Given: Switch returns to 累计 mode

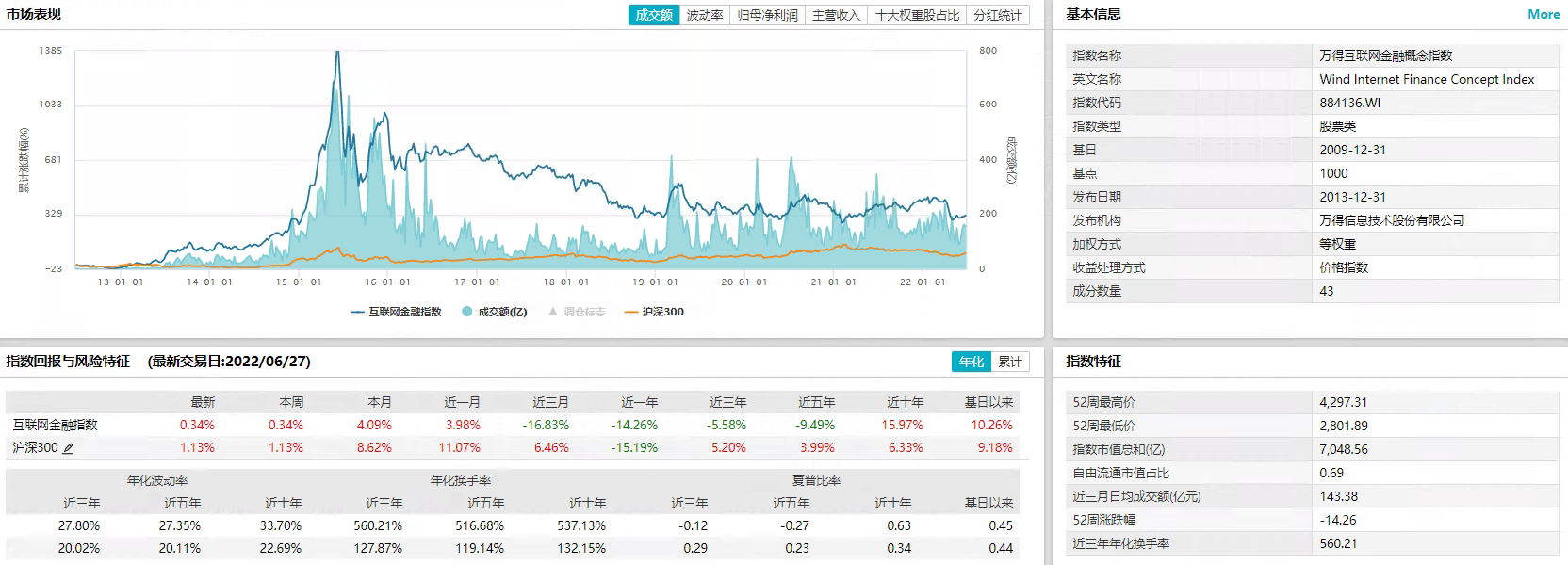Looking at the screenshot, I should [1009, 362].
